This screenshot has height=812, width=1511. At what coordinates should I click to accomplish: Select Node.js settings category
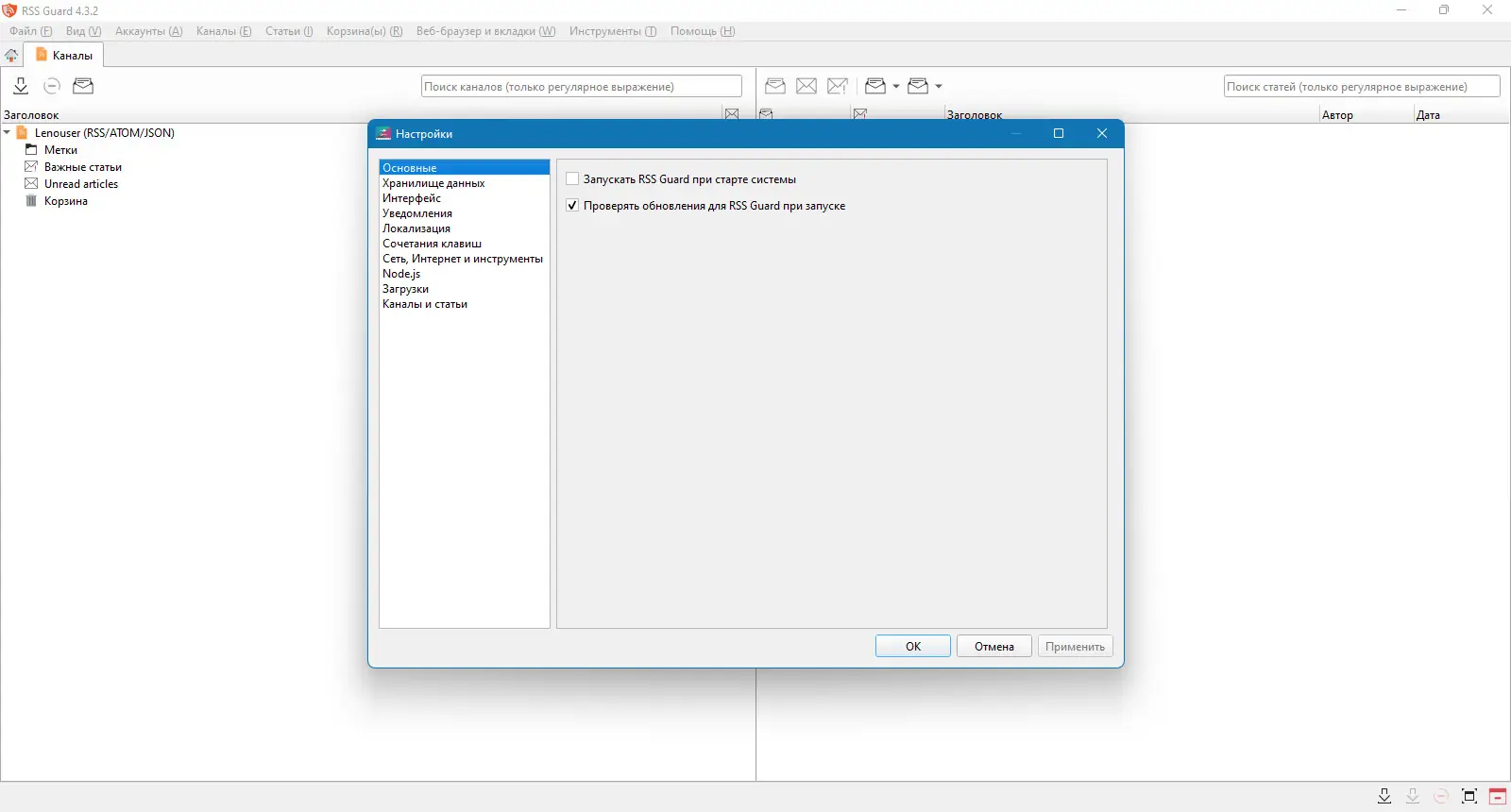coord(464,274)
